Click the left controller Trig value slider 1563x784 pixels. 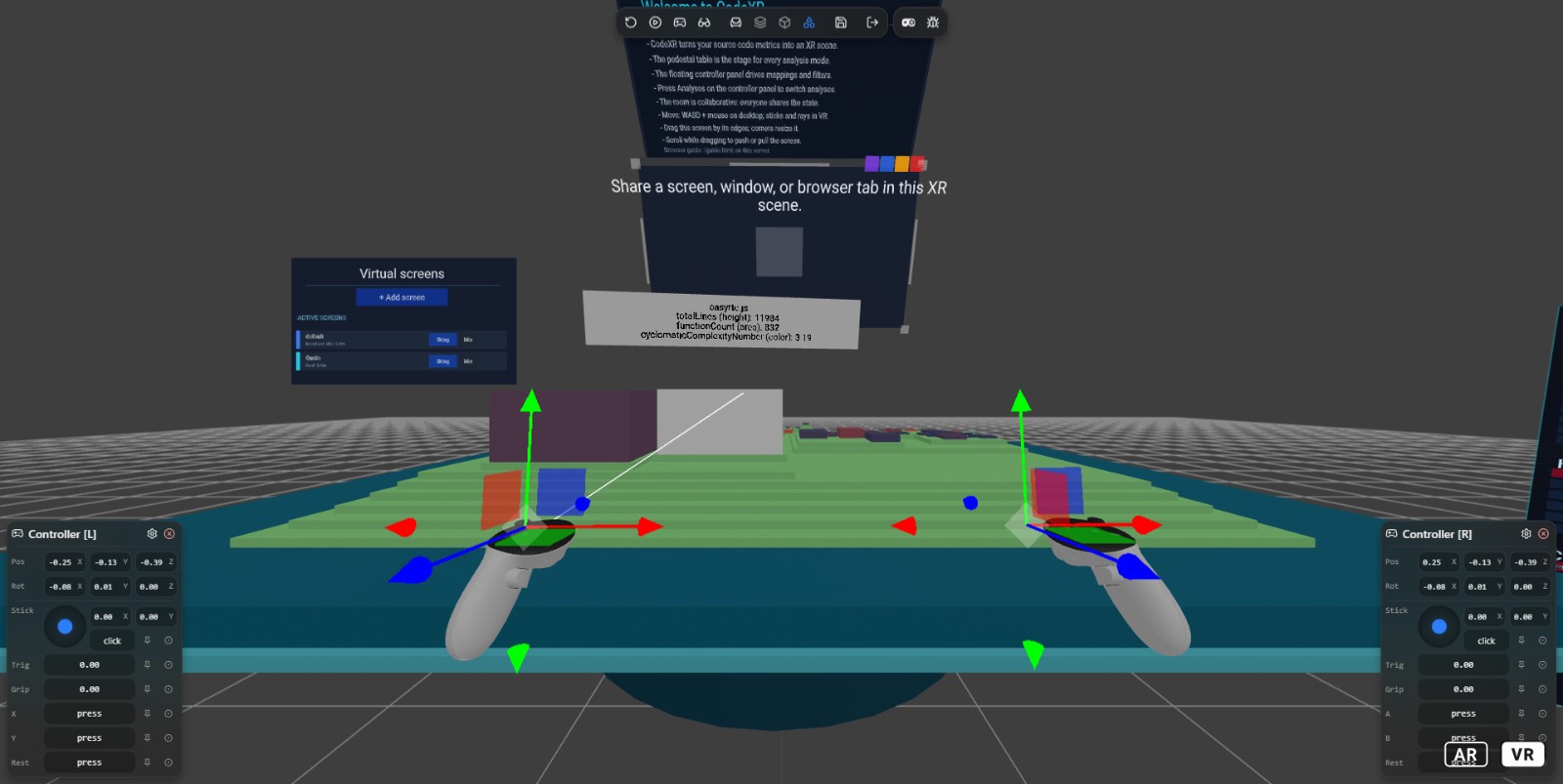pyautogui.click(x=89, y=665)
